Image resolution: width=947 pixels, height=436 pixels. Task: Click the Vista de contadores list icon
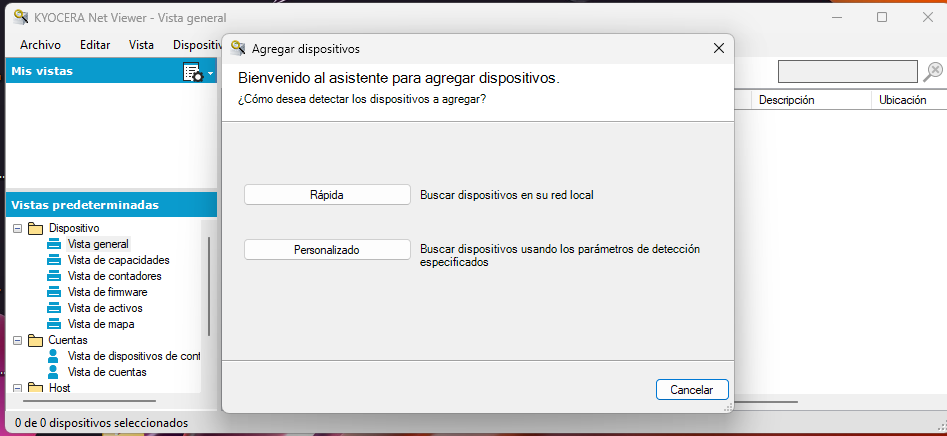(54, 276)
